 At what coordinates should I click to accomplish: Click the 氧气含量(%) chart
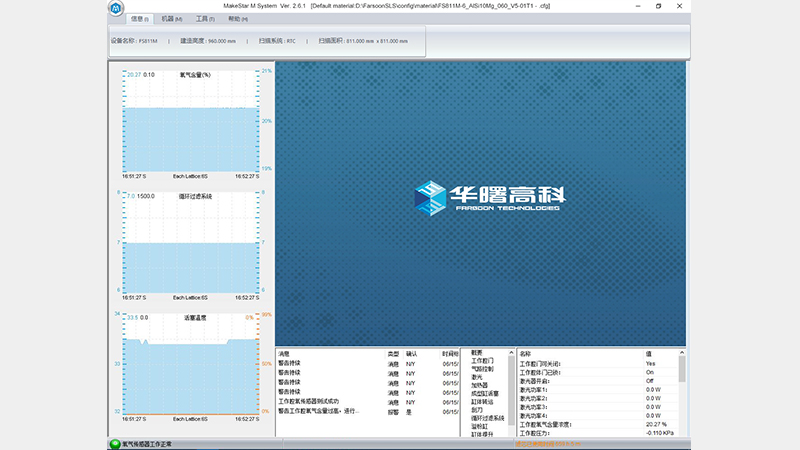191,121
